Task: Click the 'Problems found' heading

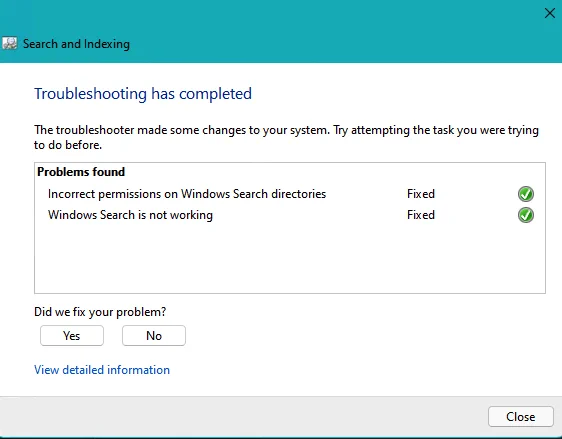Action: point(81,172)
